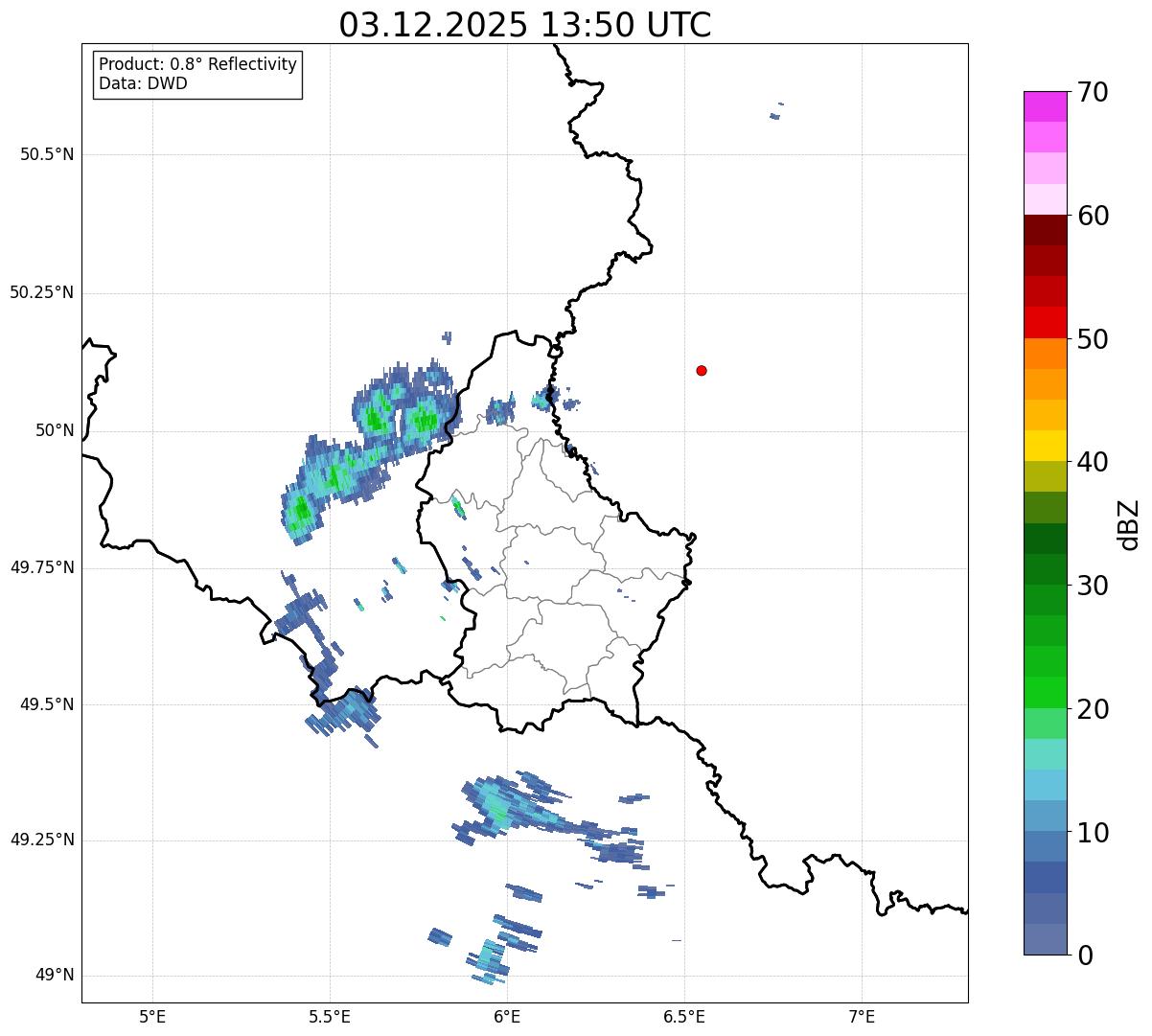The image size is (1152, 1036).
Task: Pick the olive colorbar segment just below 40
Action: 1045,476
